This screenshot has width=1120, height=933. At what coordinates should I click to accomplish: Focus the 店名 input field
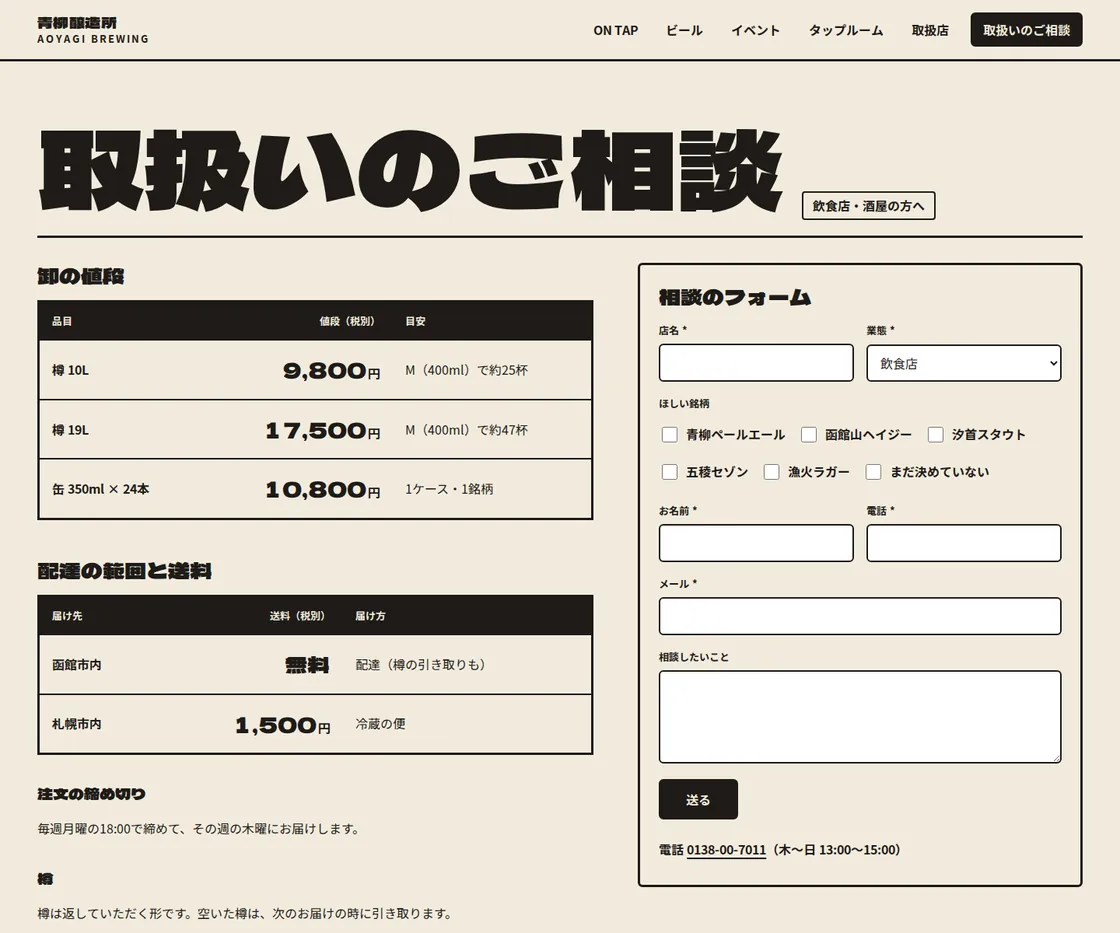coord(756,363)
